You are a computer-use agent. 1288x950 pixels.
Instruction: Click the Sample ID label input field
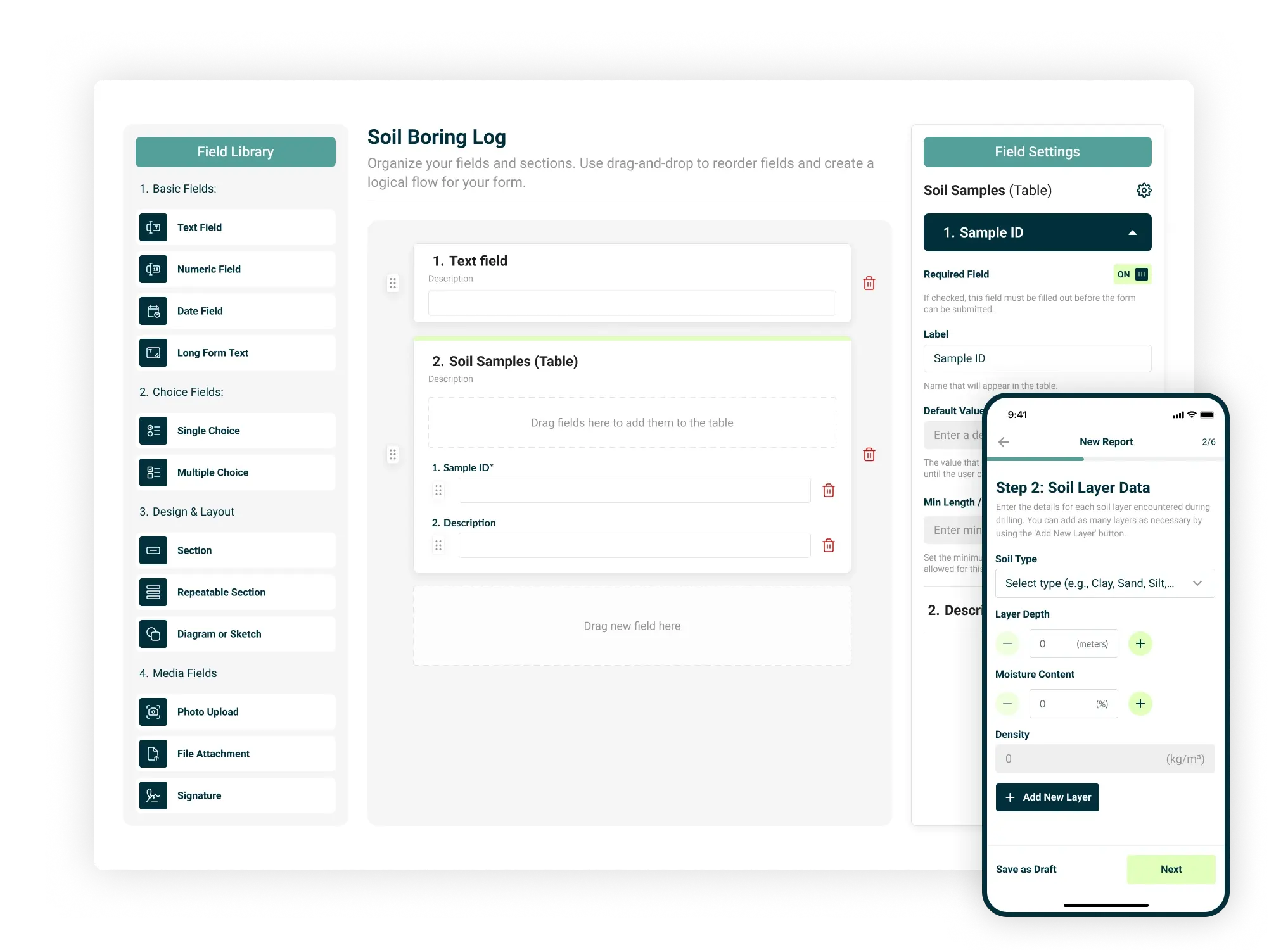point(1037,359)
